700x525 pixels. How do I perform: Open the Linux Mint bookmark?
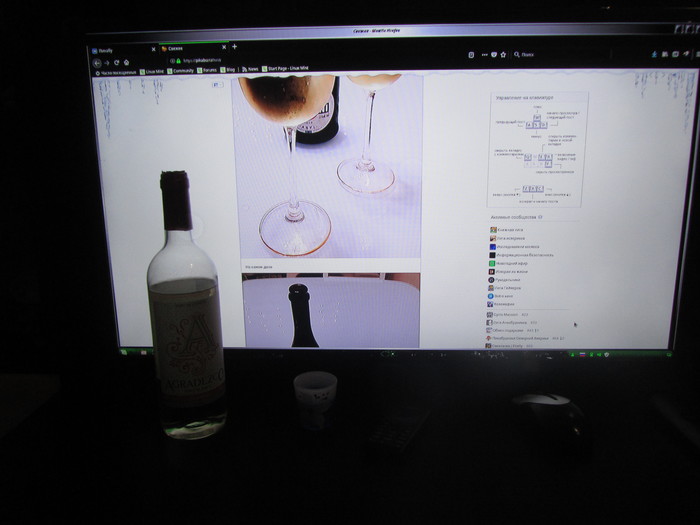[155, 71]
